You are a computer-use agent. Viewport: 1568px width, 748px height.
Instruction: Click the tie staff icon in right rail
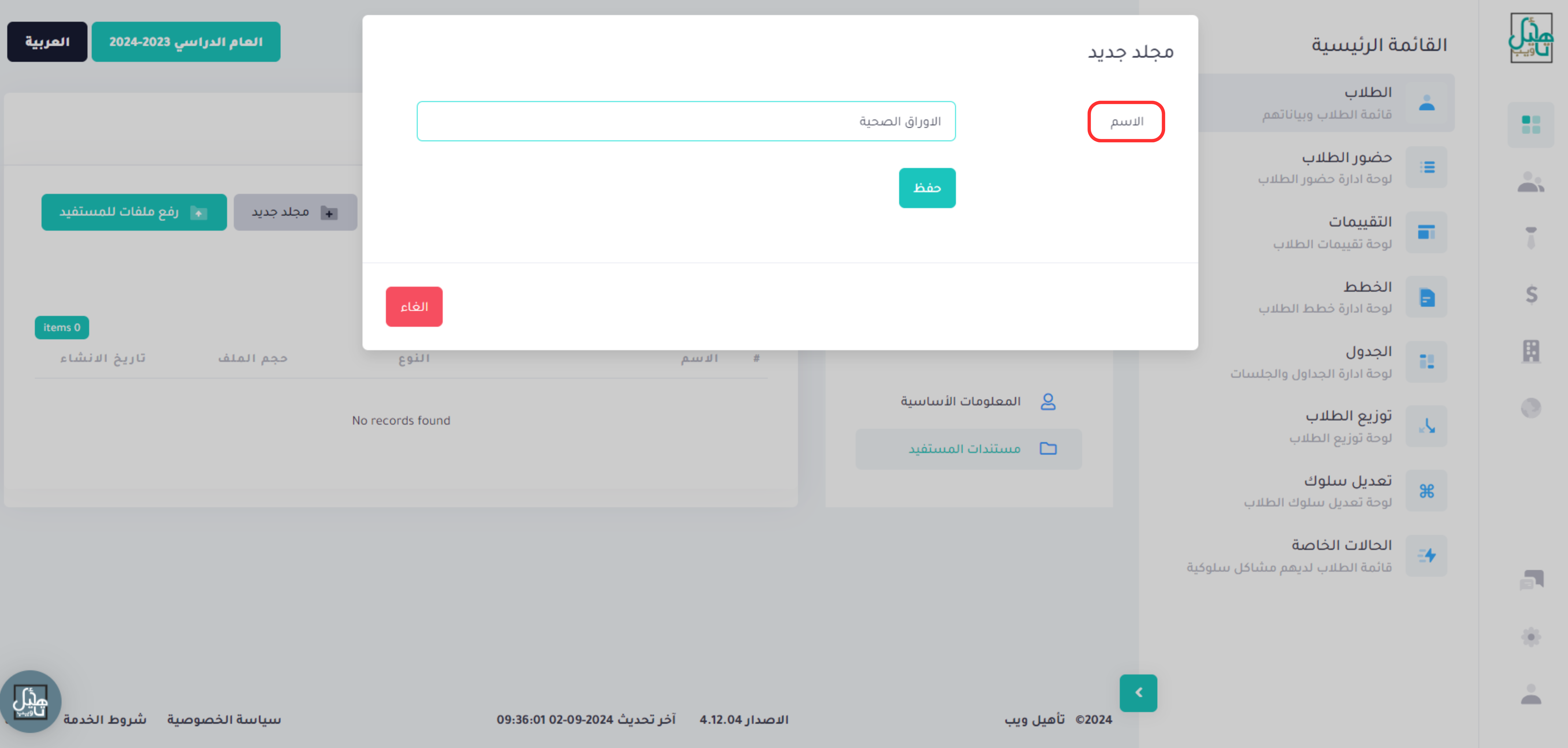pos(1531,237)
